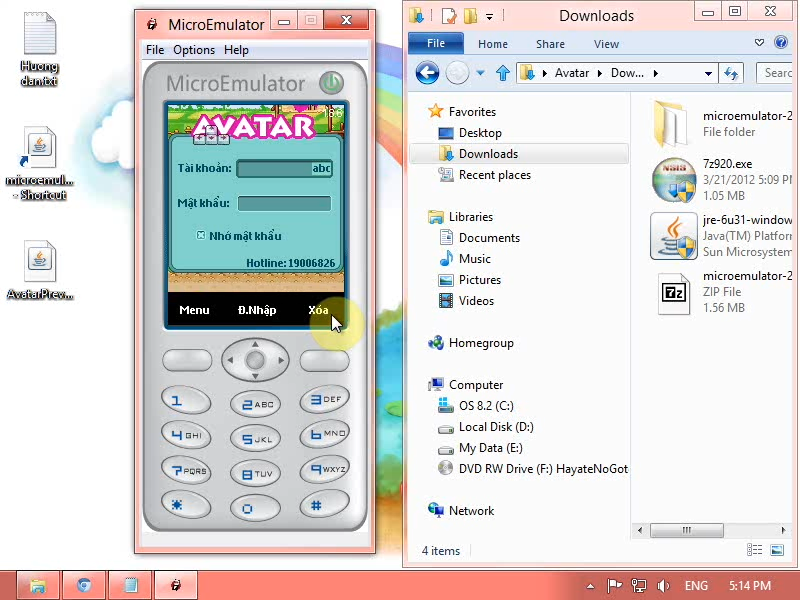Expand the Avatar breadcrumb arrow
The width and height of the screenshot is (800, 600).
pyautogui.click(x=599, y=73)
